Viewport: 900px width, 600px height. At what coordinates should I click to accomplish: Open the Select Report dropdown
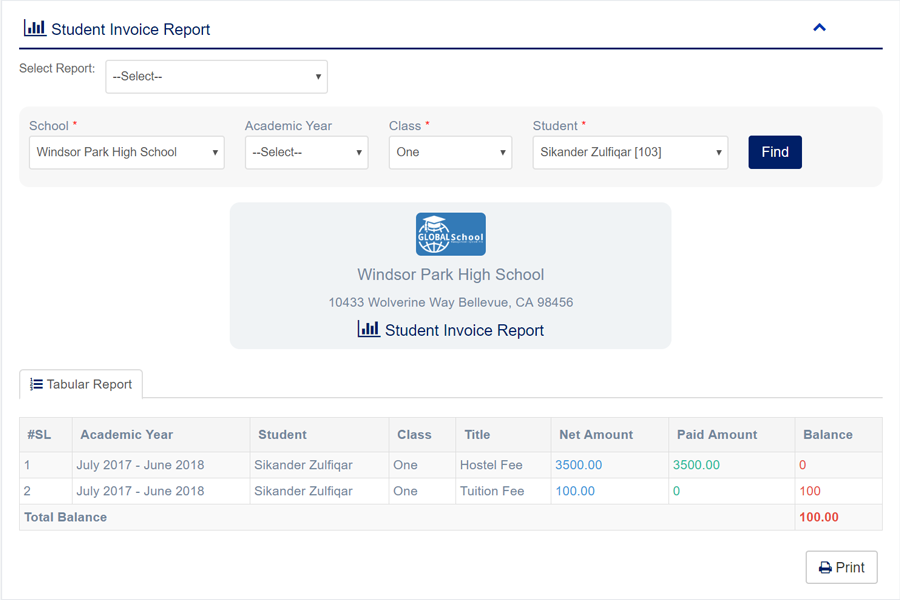[216, 76]
